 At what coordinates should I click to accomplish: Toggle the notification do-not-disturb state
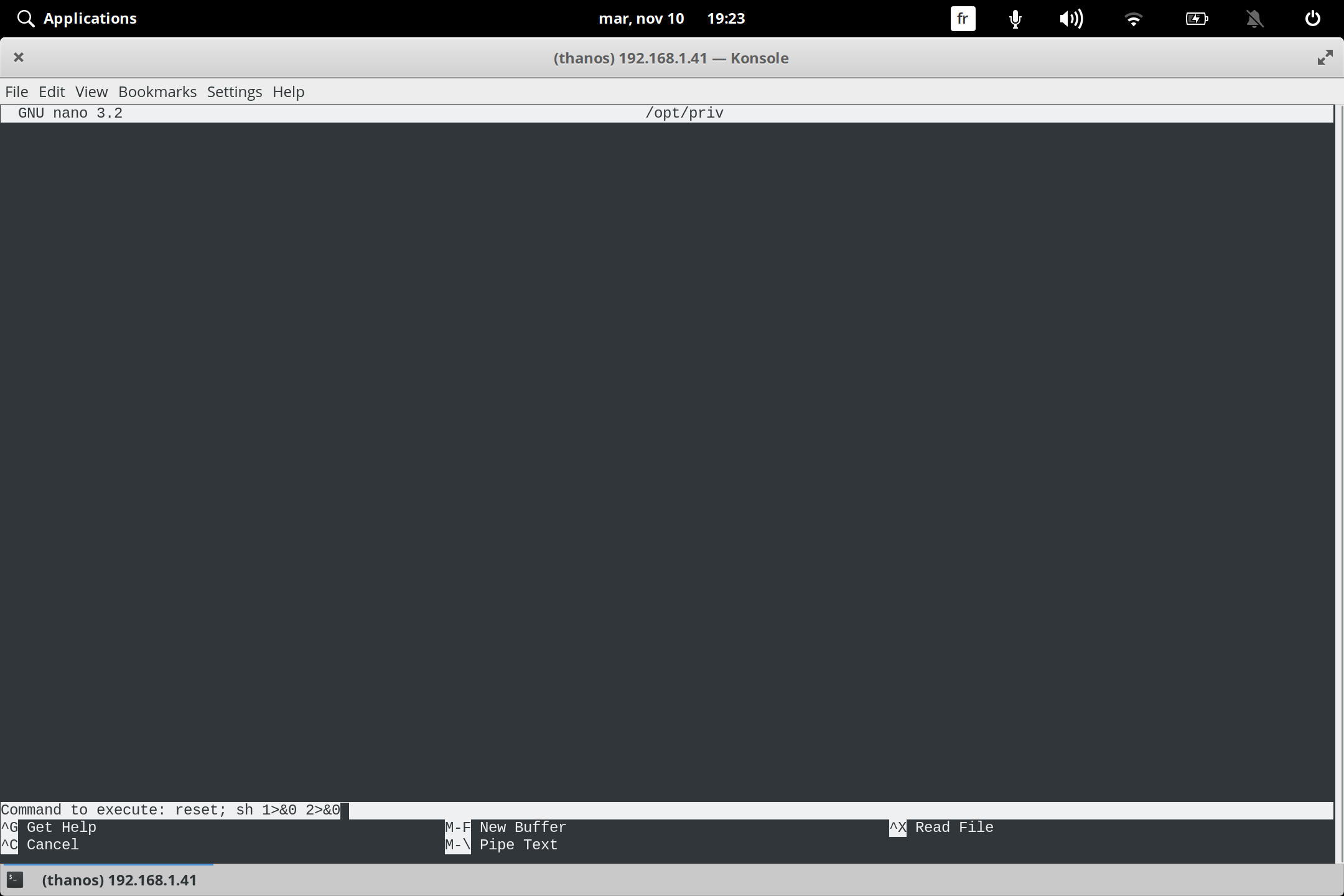[x=1254, y=19]
